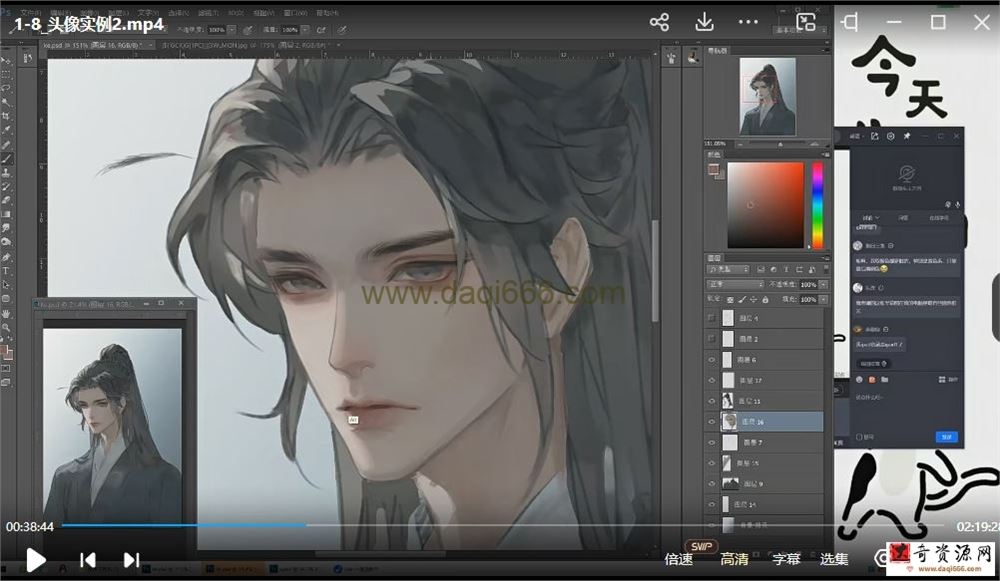Select the Lasso tool
This screenshot has height=581, width=1000.
coord(6,88)
